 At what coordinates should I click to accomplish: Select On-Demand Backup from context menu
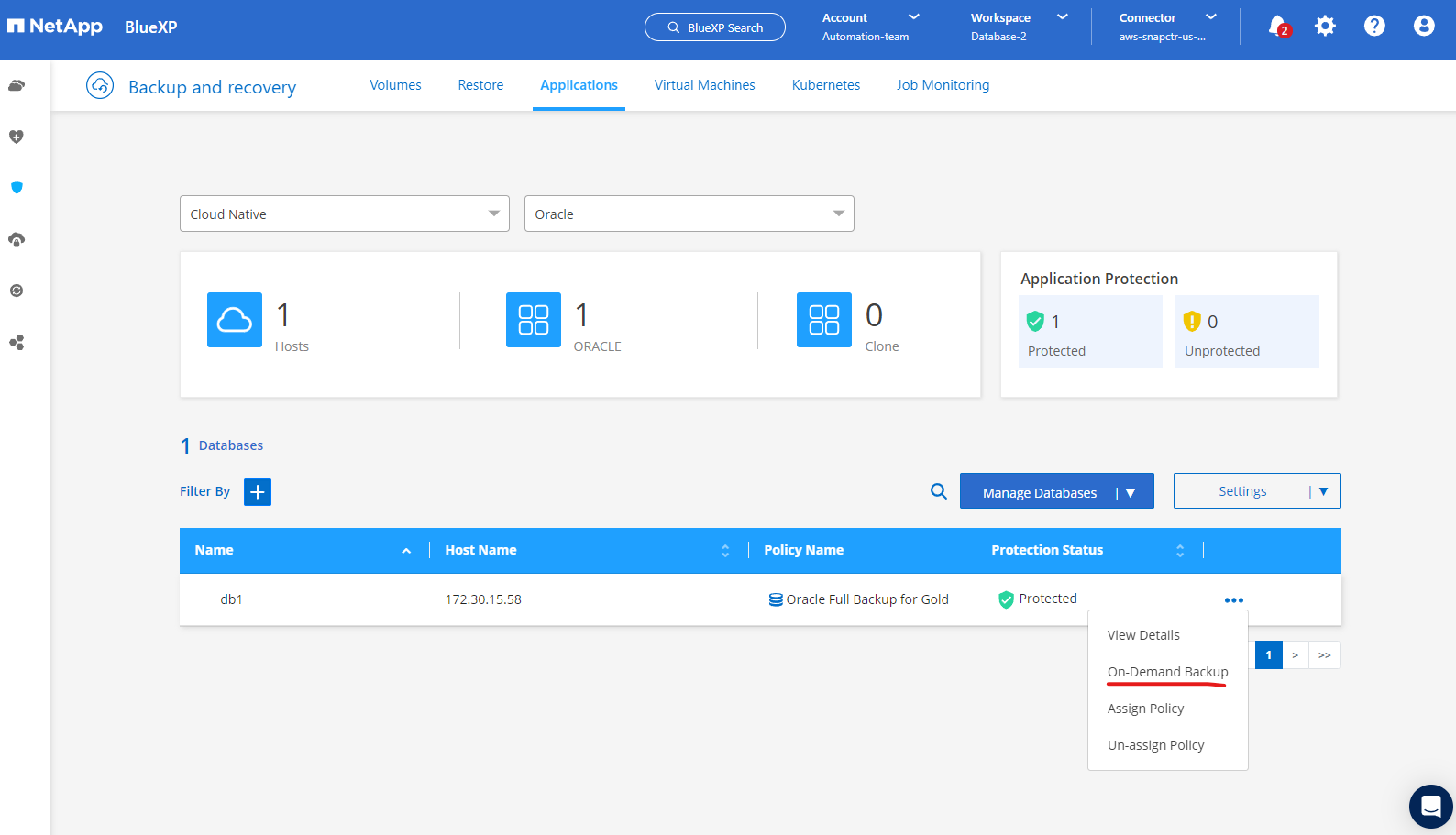tap(1167, 672)
